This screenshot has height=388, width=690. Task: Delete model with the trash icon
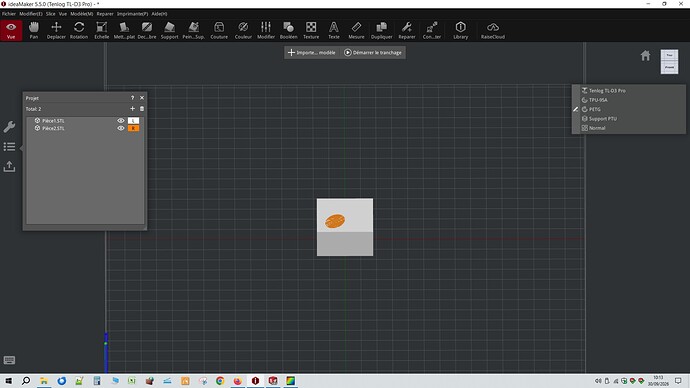(x=142, y=109)
